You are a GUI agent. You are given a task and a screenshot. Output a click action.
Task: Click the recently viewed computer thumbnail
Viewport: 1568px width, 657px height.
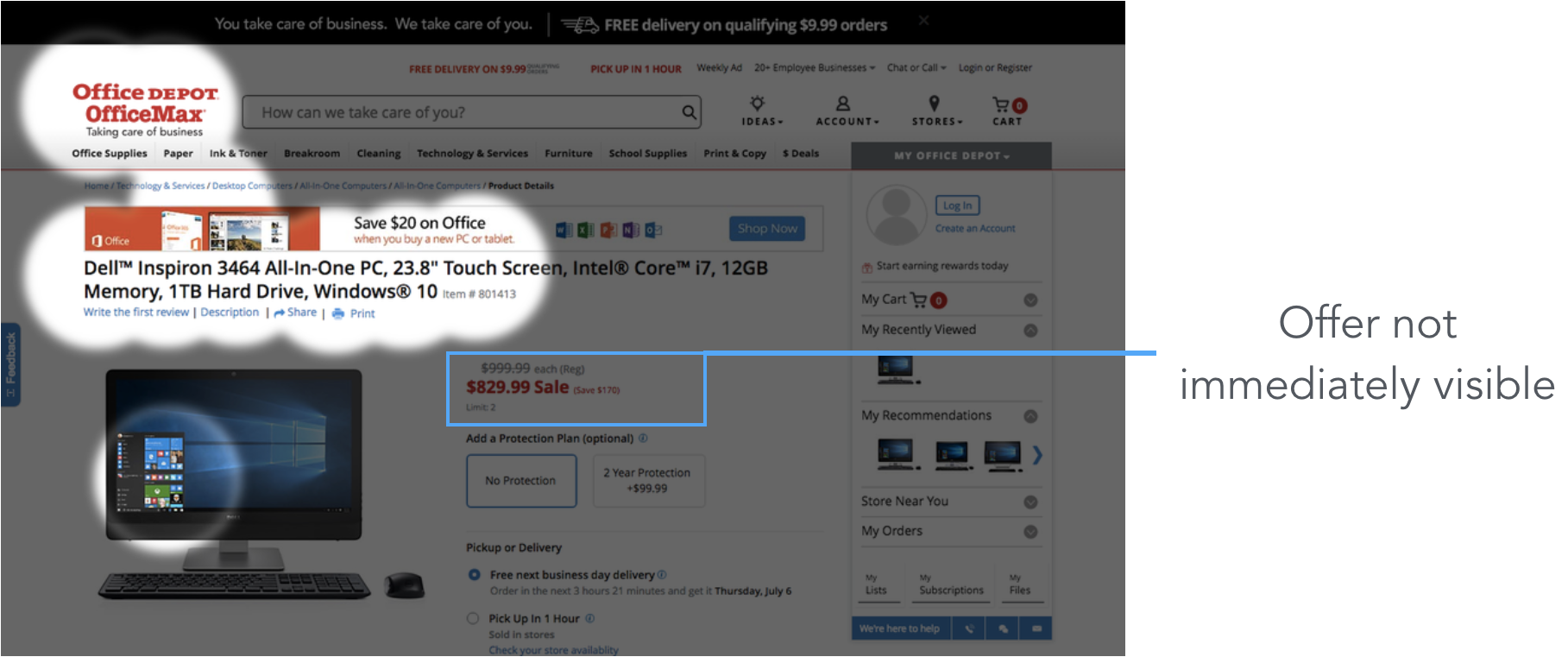tap(897, 370)
